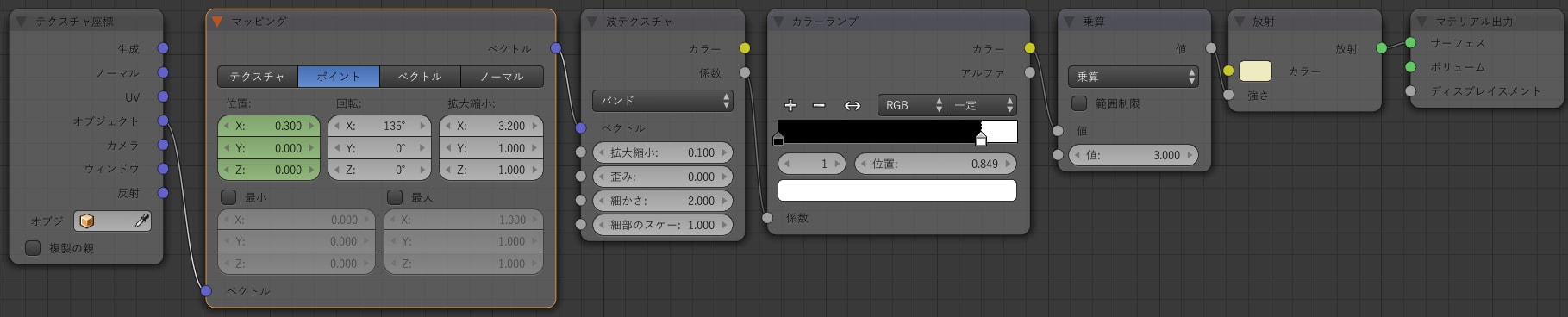Click the 放射 node output socket
1568x317 pixels.
(1382, 48)
